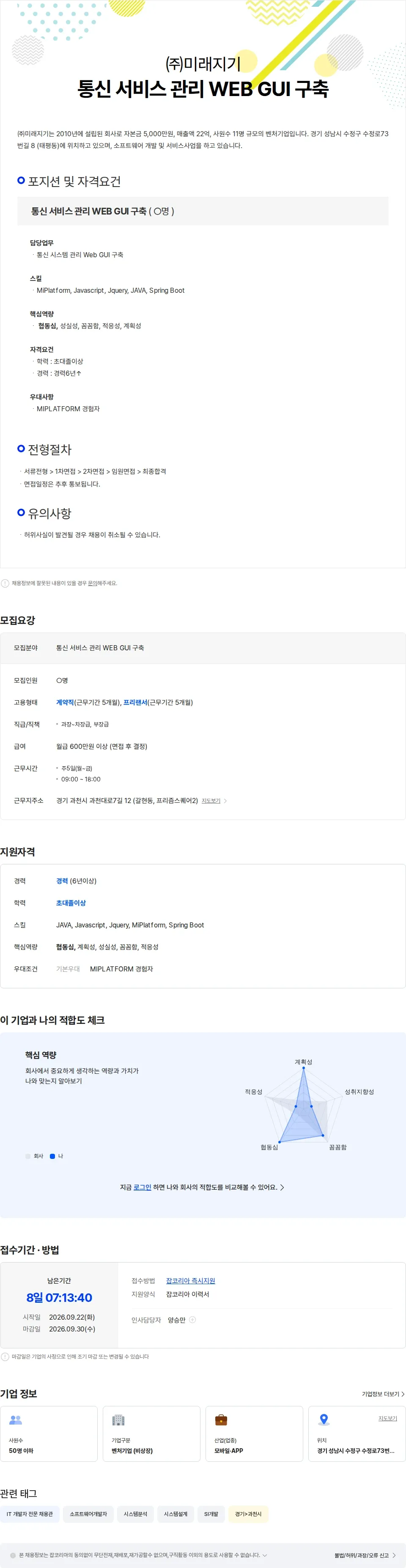This screenshot has height=1568, width=406.
Task: Expand the footer disclaimer chevron
Action: pos(265,1555)
